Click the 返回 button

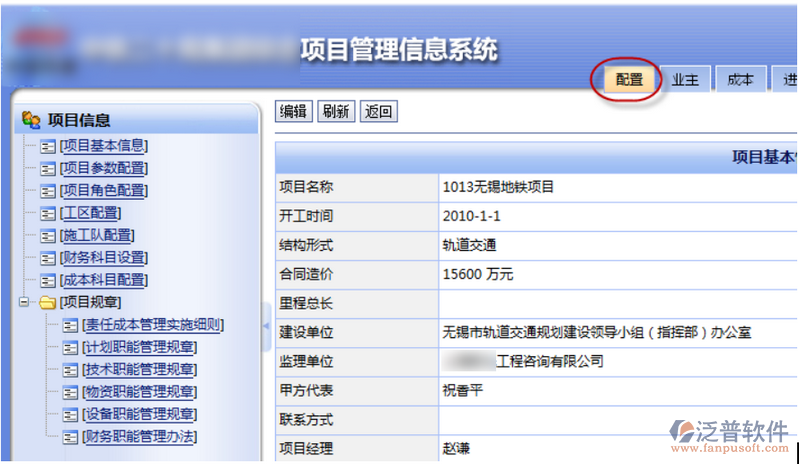[x=379, y=112]
